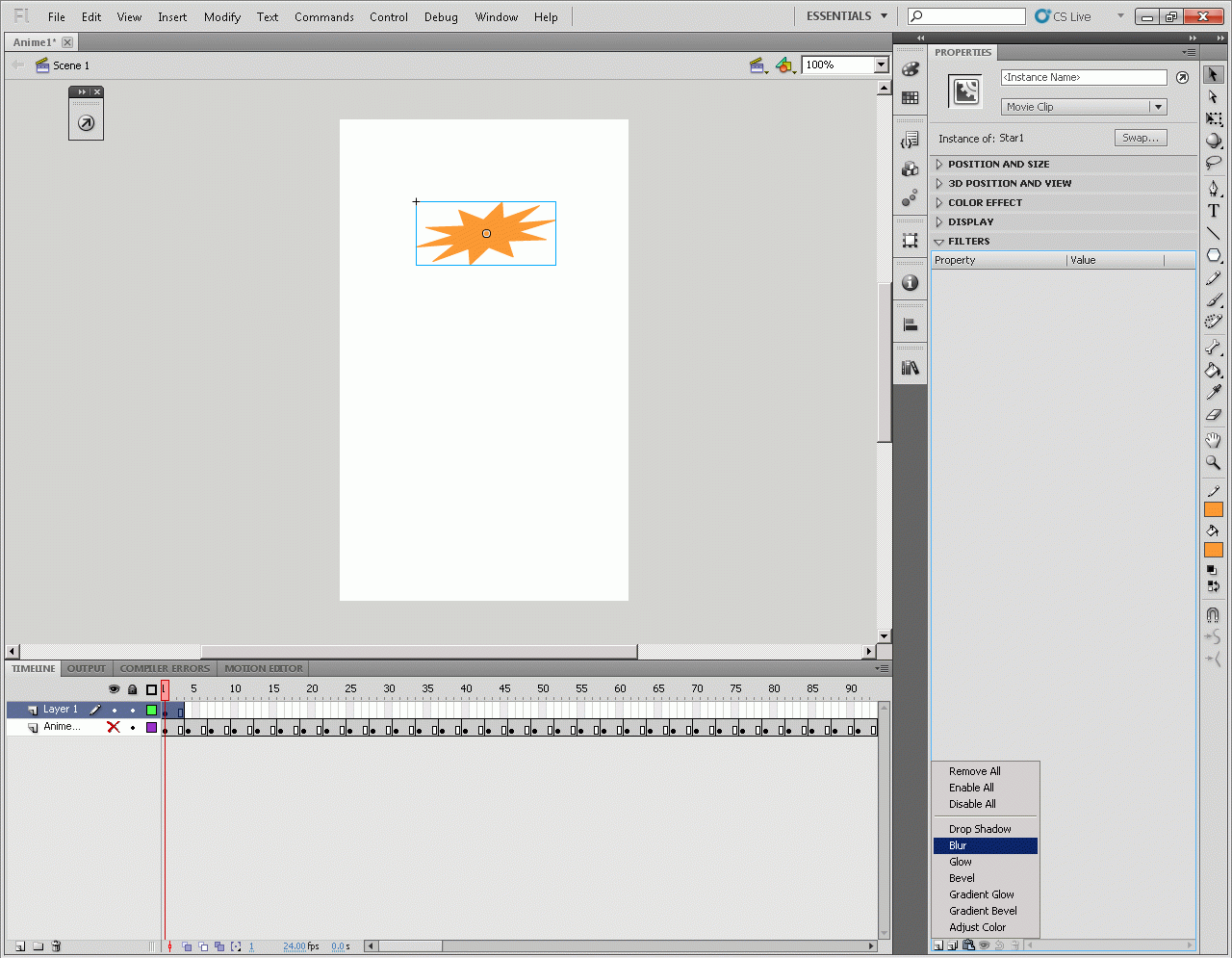Toggle lock on all layers (padlock header)
The width and height of the screenshot is (1232, 958).
coord(133,689)
